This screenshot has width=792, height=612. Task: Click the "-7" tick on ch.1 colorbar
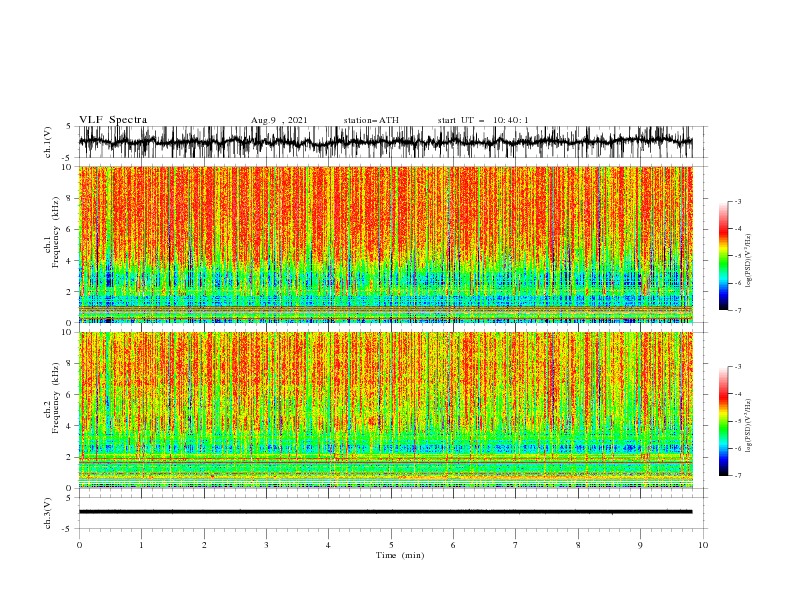click(x=738, y=310)
